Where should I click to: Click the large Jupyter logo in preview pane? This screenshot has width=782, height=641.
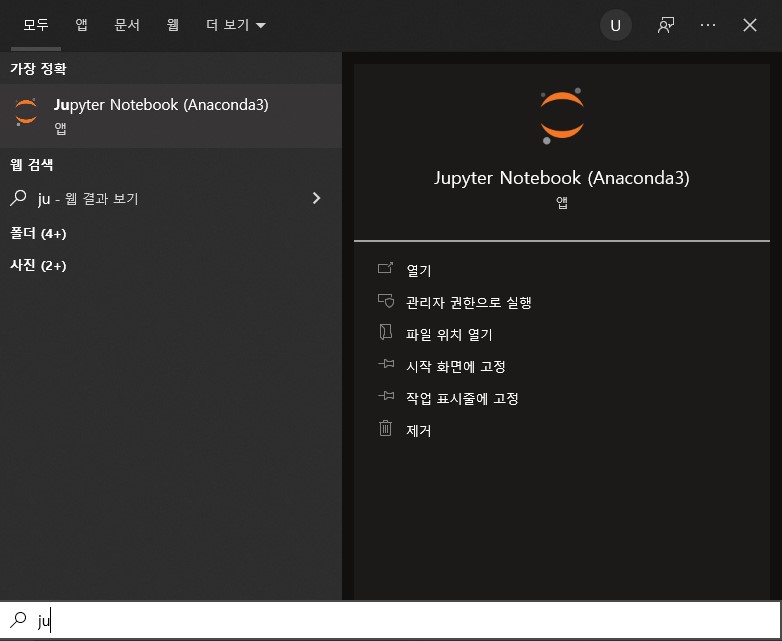562,116
